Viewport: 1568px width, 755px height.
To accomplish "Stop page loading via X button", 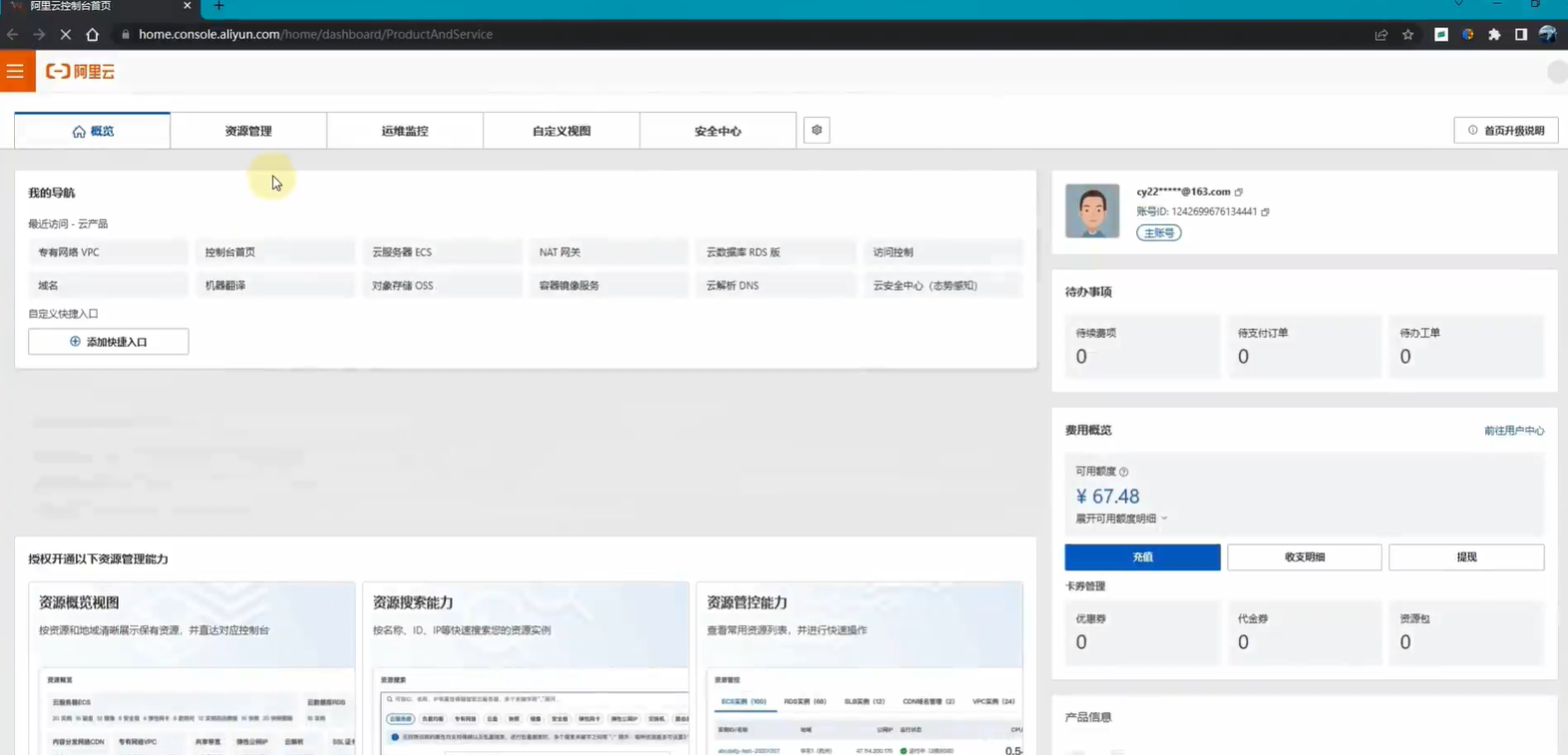I will [65, 34].
